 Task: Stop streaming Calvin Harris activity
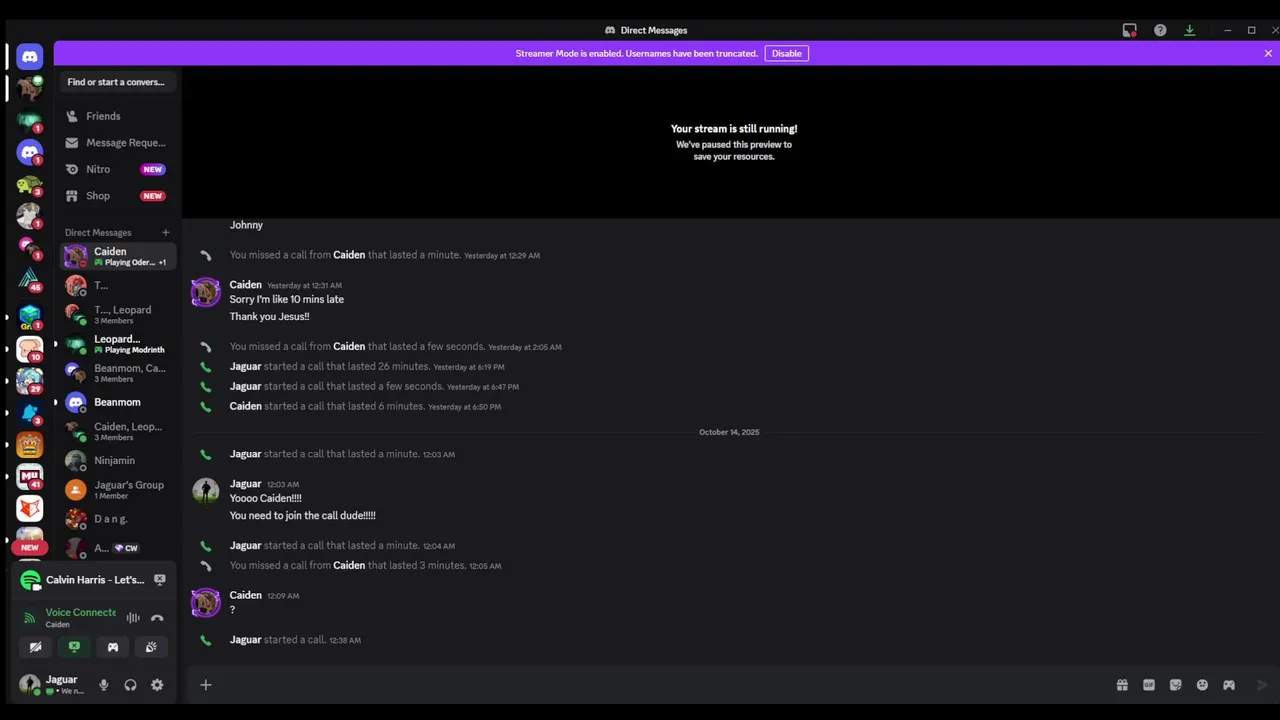point(159,580)
